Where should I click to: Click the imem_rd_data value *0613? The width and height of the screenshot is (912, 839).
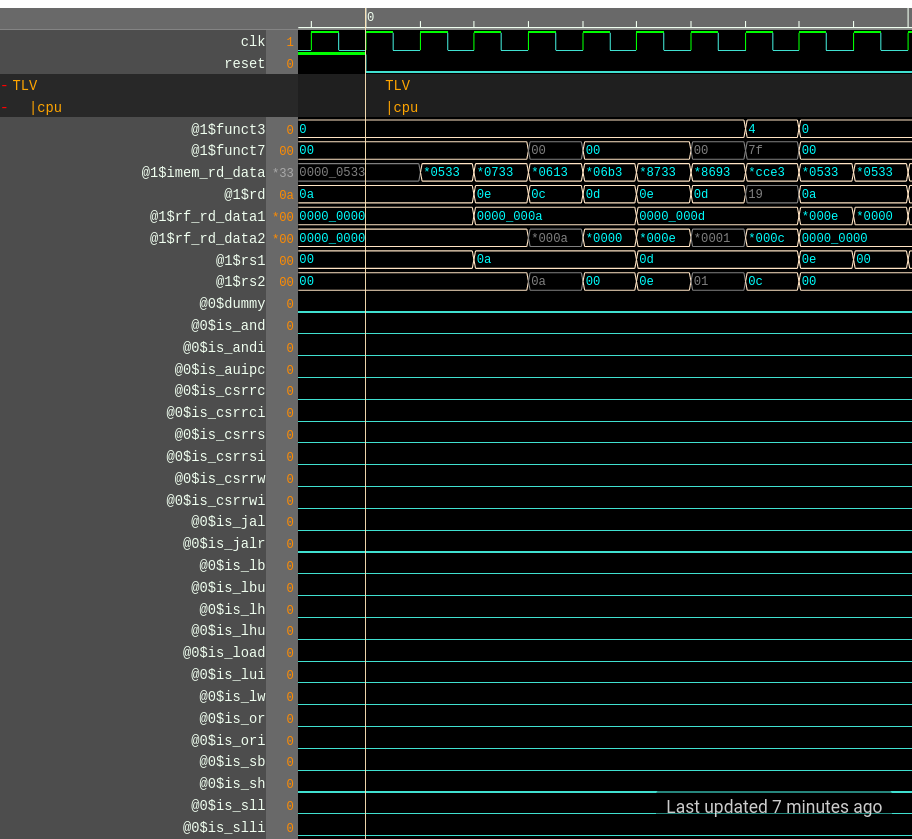555,173
